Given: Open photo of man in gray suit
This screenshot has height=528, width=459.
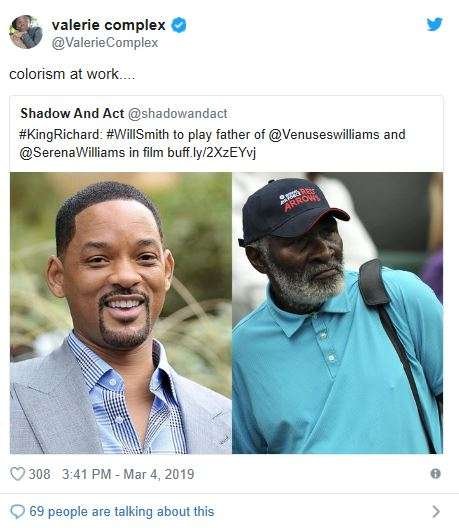Looking at the screenshot, I should (x=121, y=313).
